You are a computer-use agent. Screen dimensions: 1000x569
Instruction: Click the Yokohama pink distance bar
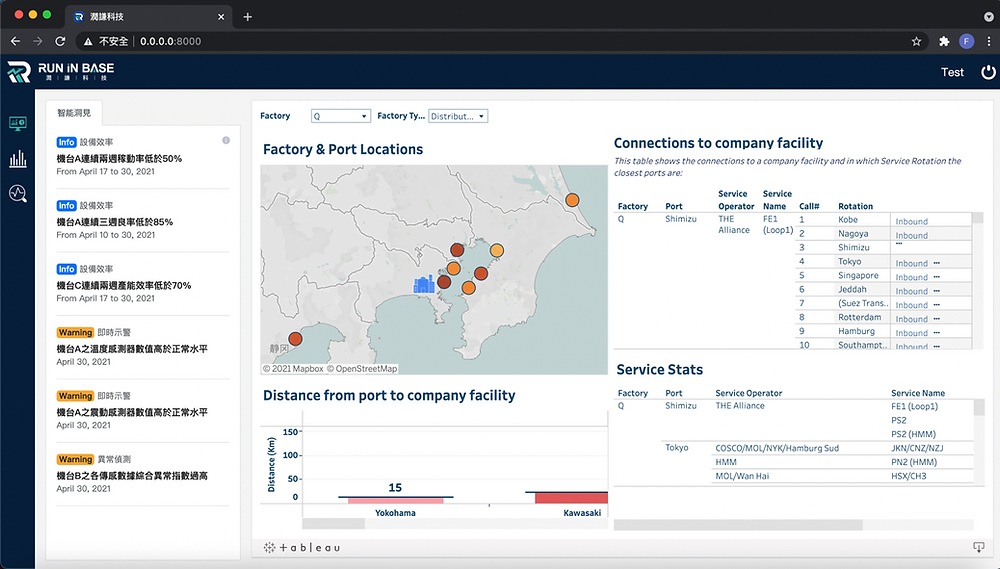tap(395, 501)
